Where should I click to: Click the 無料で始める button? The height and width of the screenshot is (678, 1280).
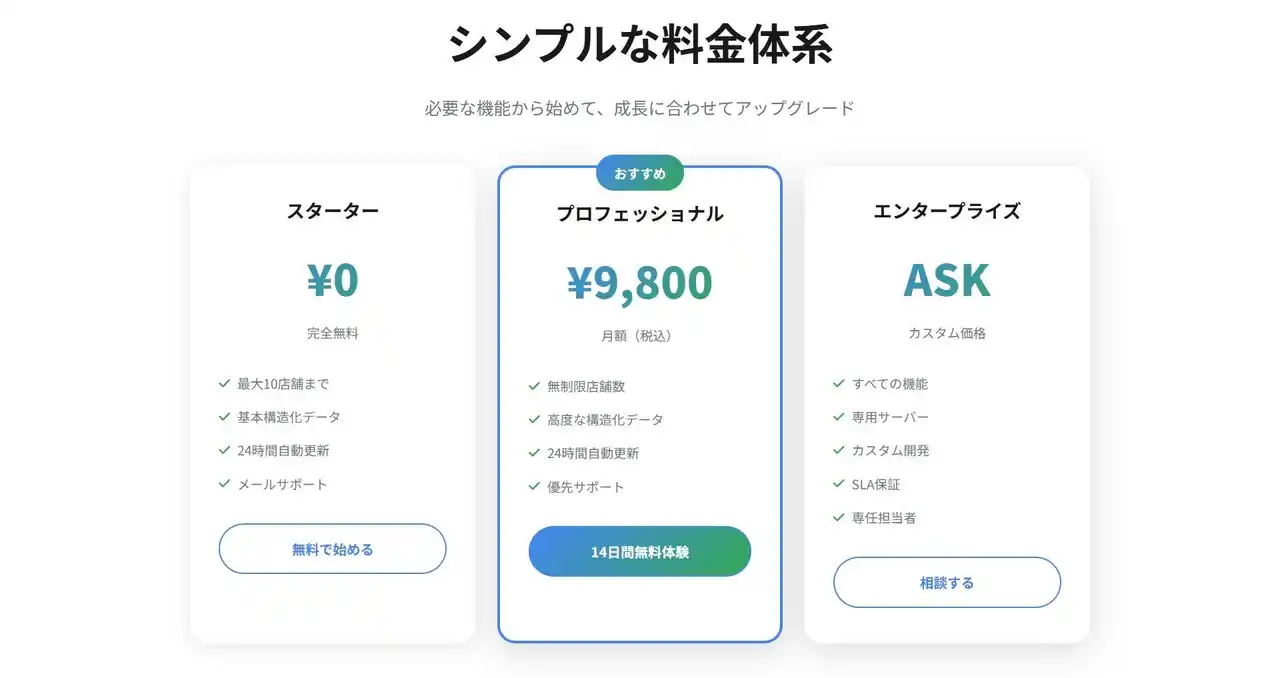click(x=332, y=549)
